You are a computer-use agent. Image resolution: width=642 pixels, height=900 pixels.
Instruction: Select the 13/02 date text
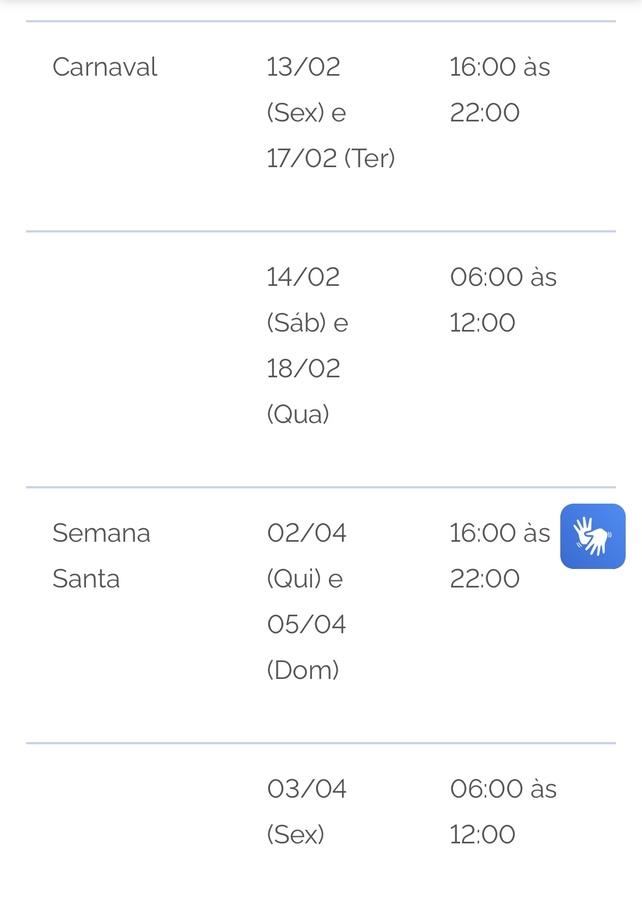(x=303, y=67)
